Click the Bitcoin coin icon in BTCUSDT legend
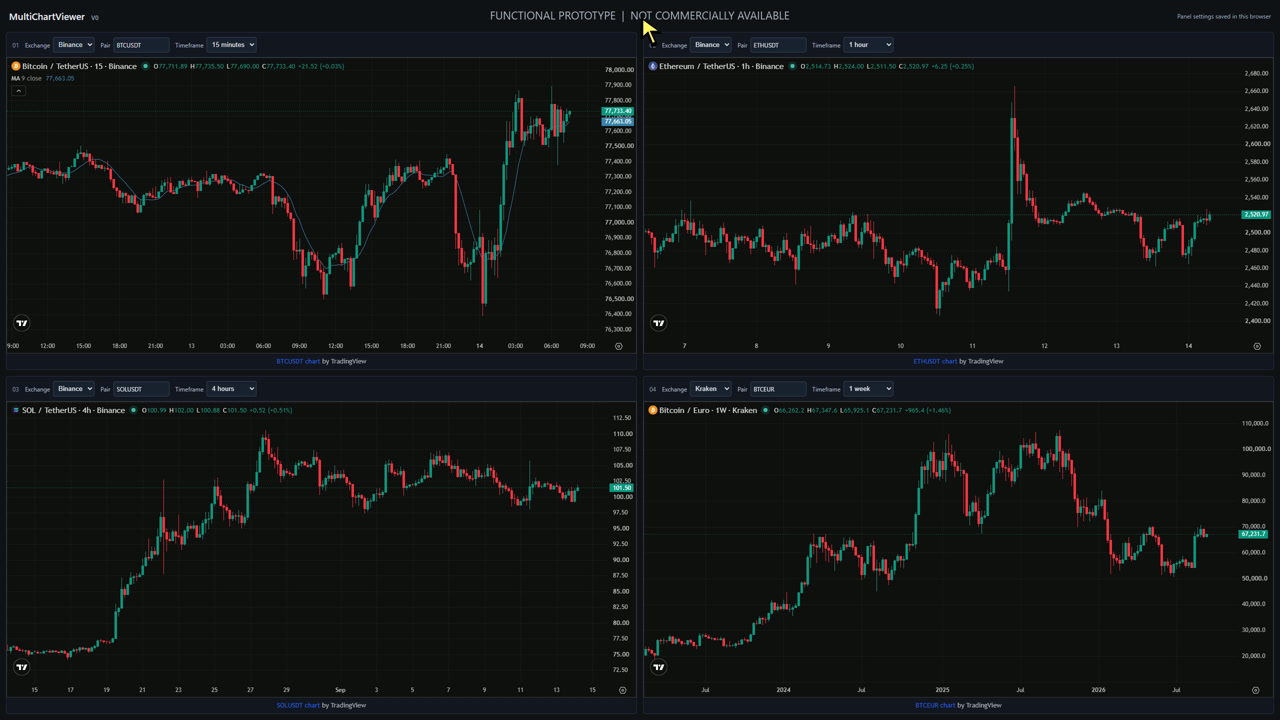 tap(16, 66)
